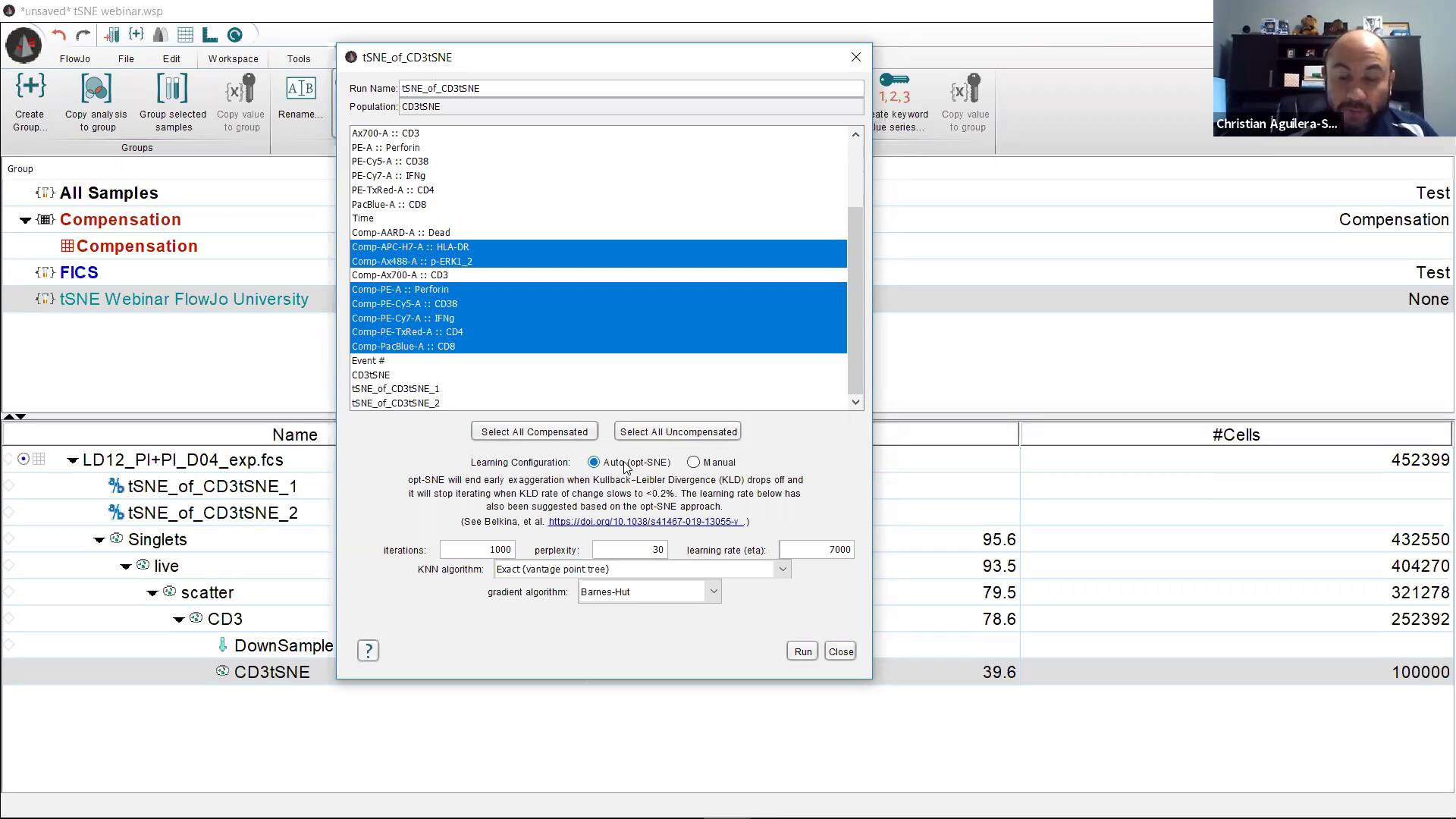Select Manual learning configuration radio

point(693,462)
